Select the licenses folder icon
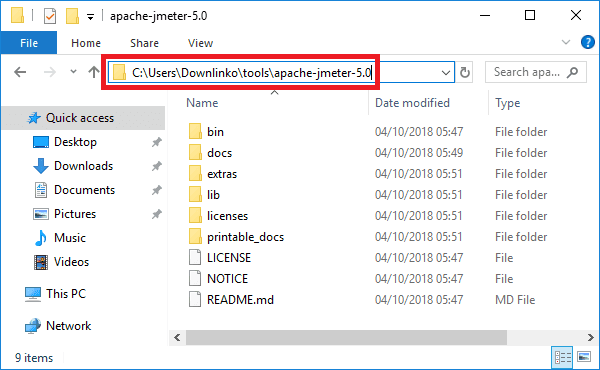Screen dimensions: 600x370 195,215
